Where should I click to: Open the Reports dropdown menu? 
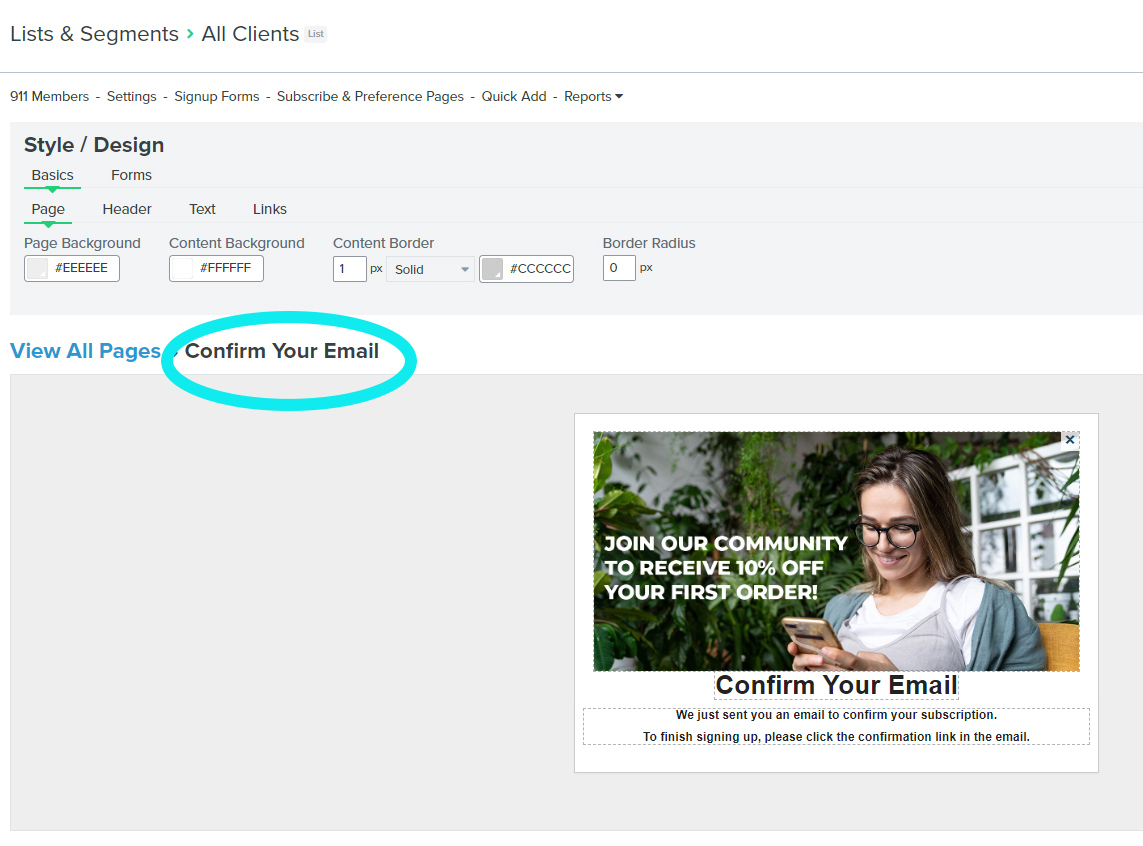pos(593,96)
